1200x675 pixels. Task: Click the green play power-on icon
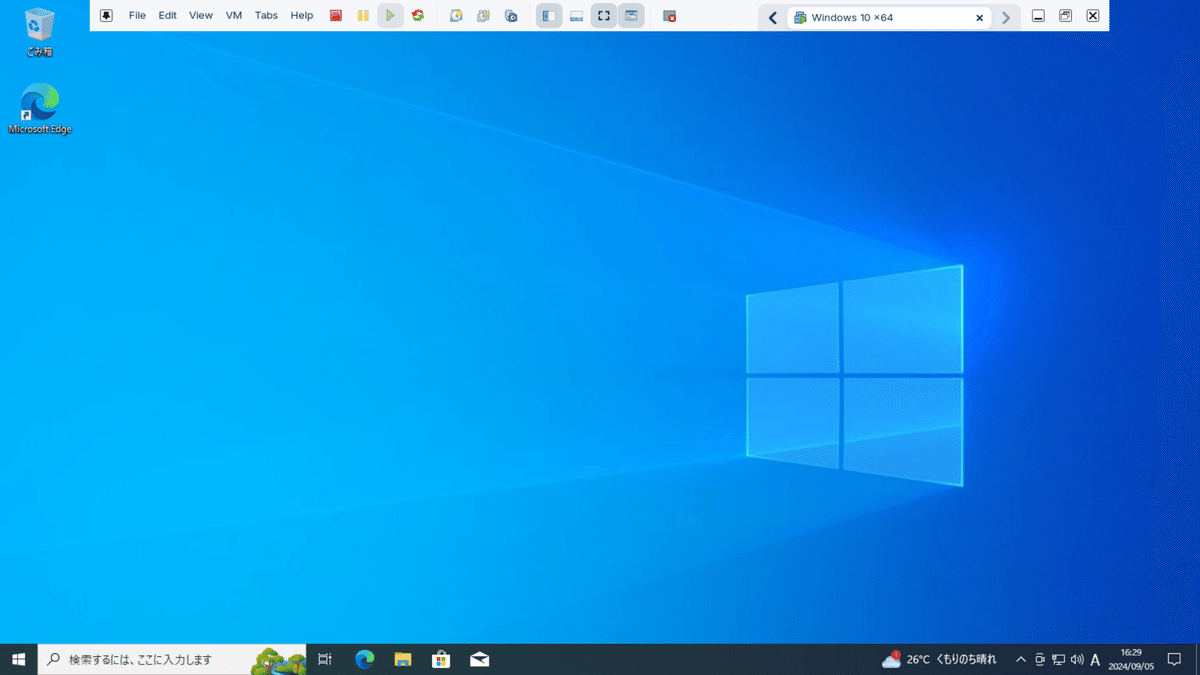(x=390, y=16)
